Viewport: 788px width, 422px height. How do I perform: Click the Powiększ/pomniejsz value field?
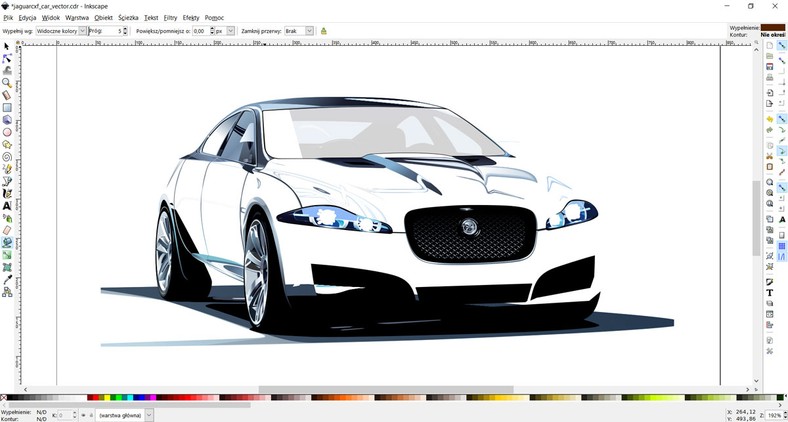pos(201,31)
